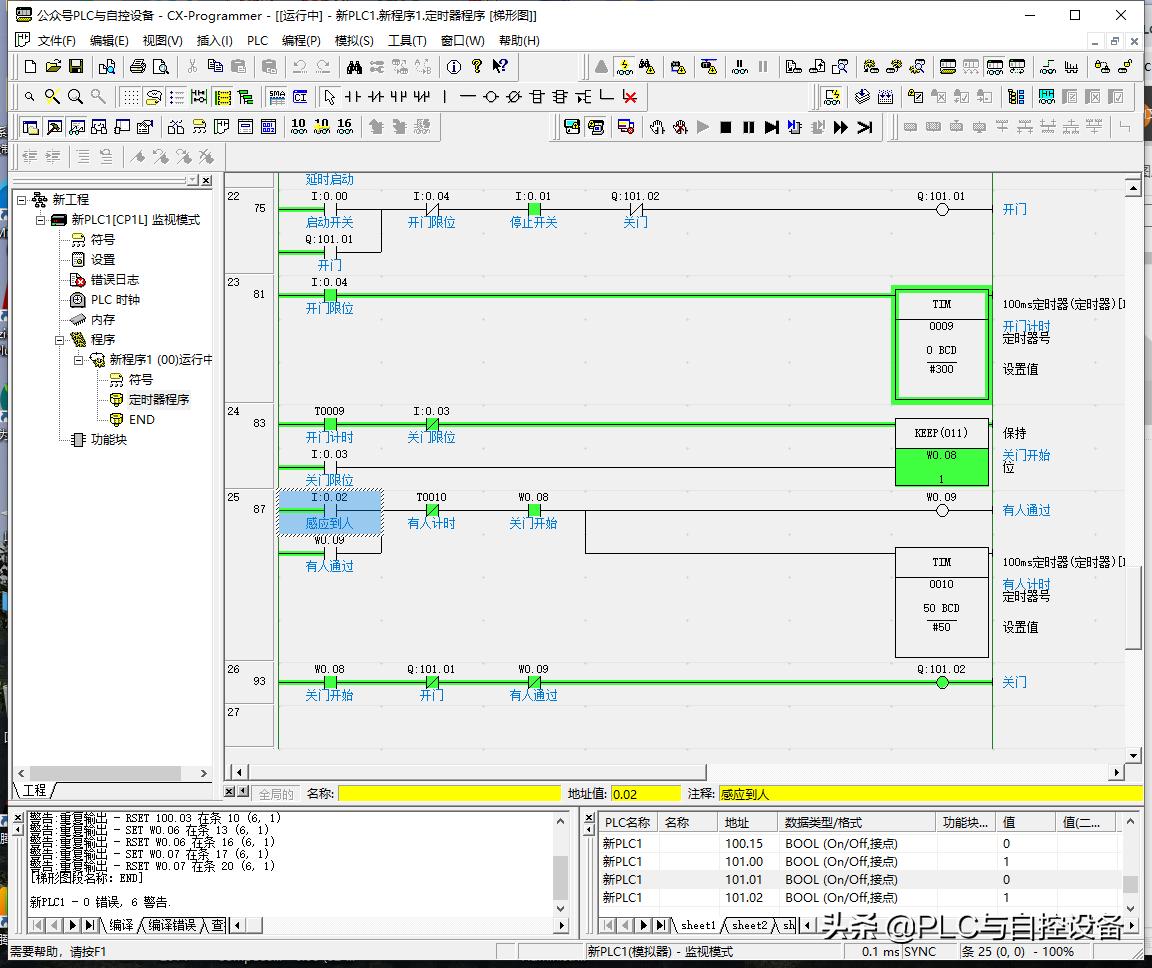Switch to the sheet2 watch tab
The width and height of the screenshot is (1152, 968).
coord(749,925)
